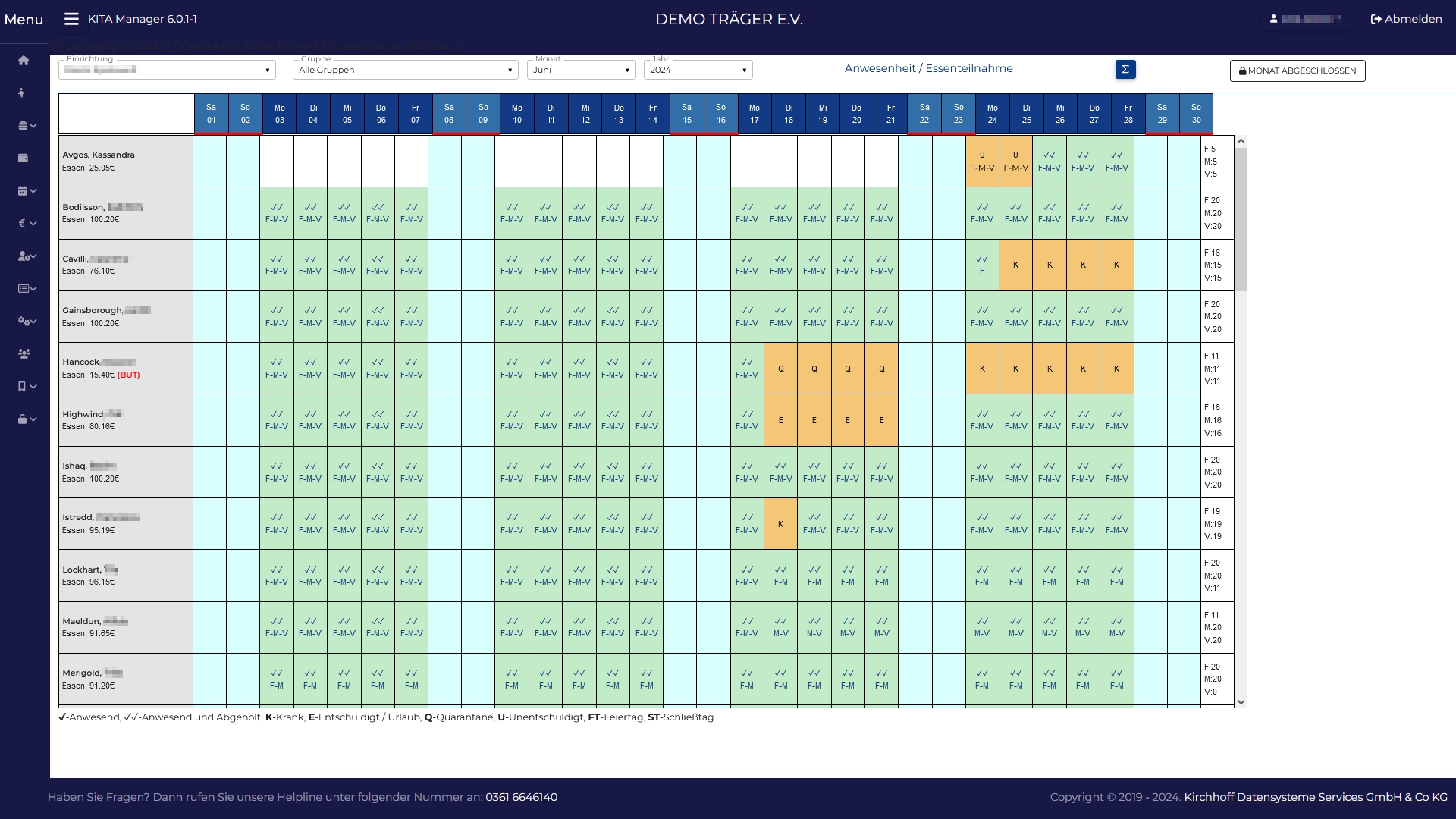Click the Monat Abgeschlossen button
The image size is (1456, 819).
(x=1298, y=71)
